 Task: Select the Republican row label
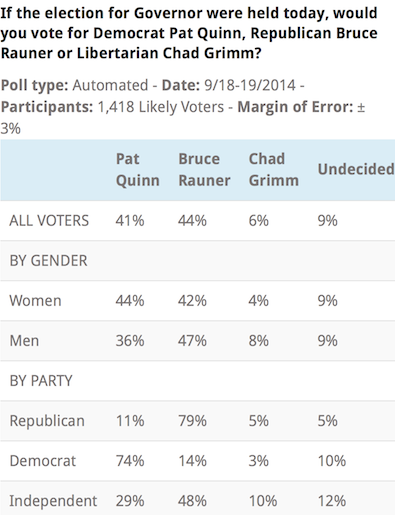[47, 421]
